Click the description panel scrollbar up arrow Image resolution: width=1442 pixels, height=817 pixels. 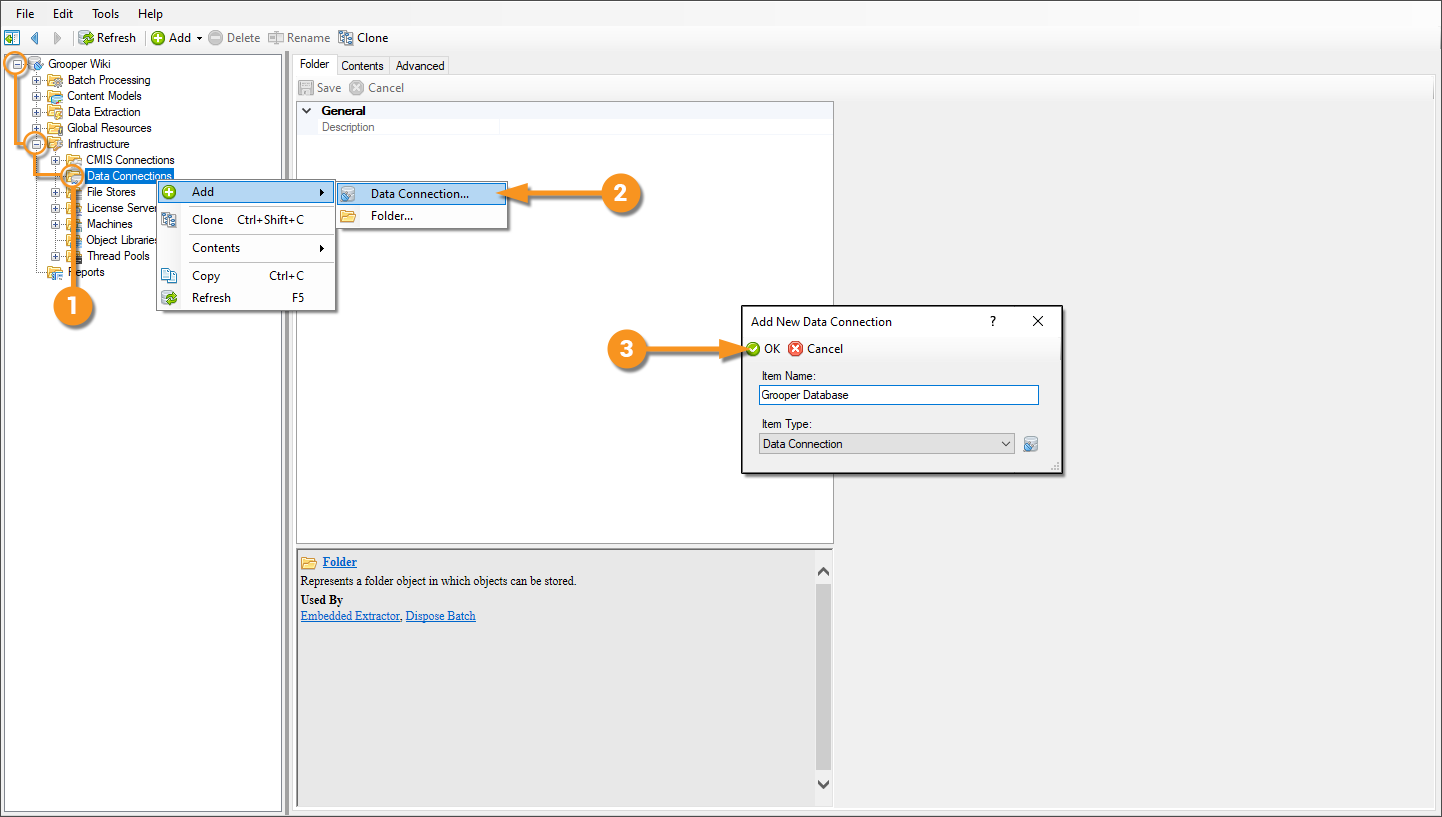pyautogui.click(x=823, y=571)
